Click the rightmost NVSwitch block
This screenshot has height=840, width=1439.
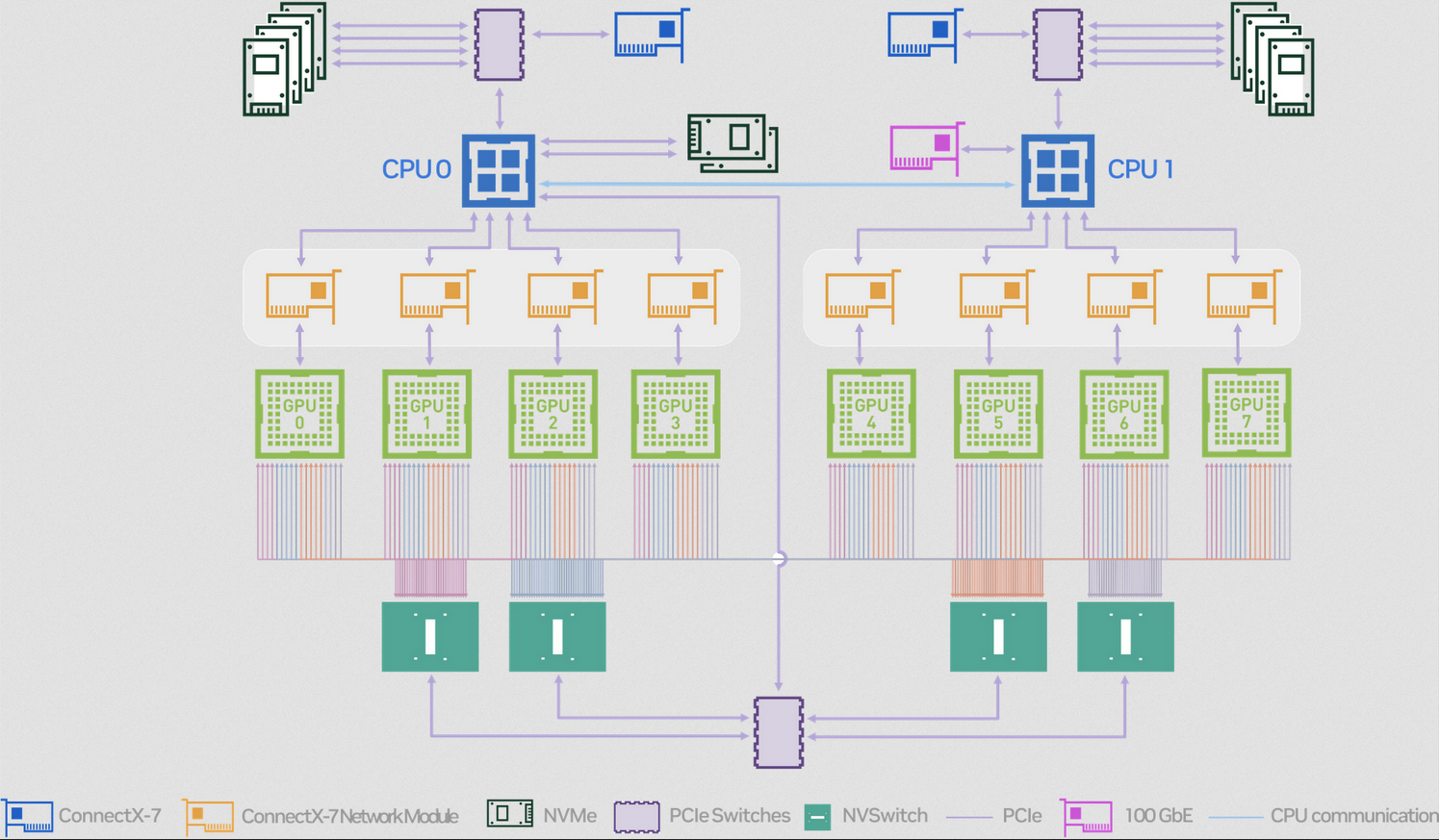(1123, 636)
